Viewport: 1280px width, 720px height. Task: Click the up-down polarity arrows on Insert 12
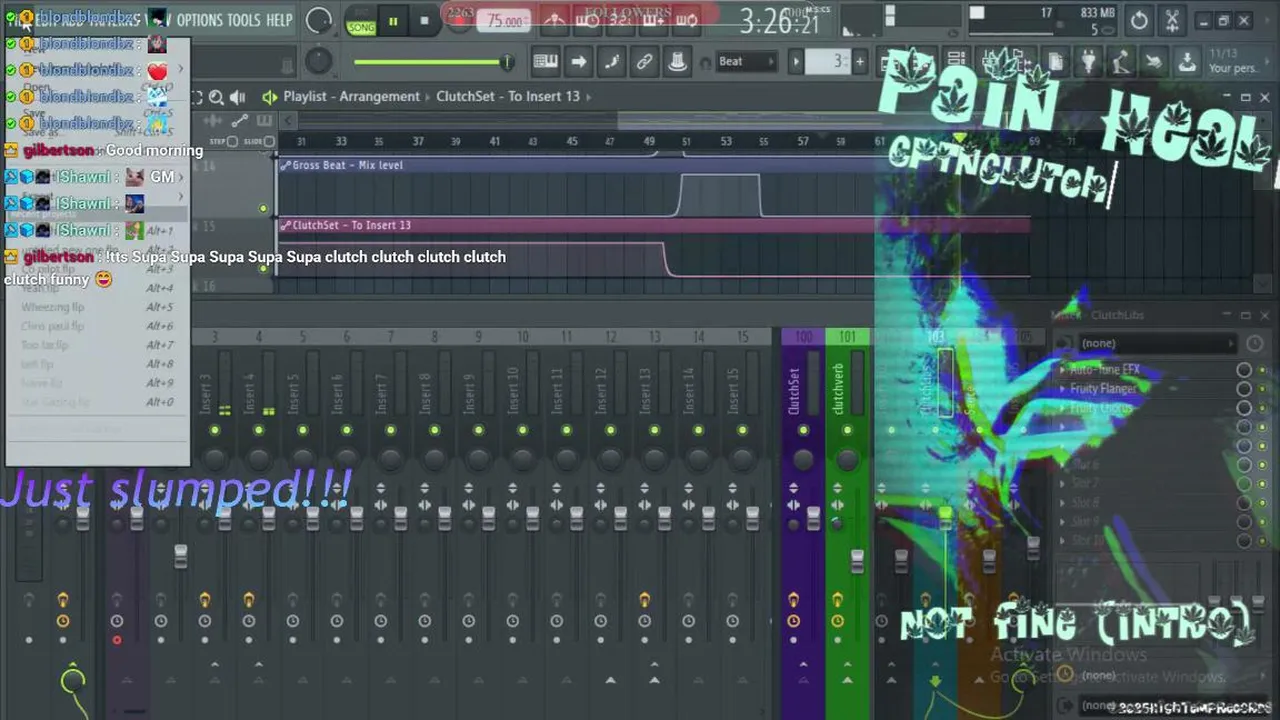[600, 488]
